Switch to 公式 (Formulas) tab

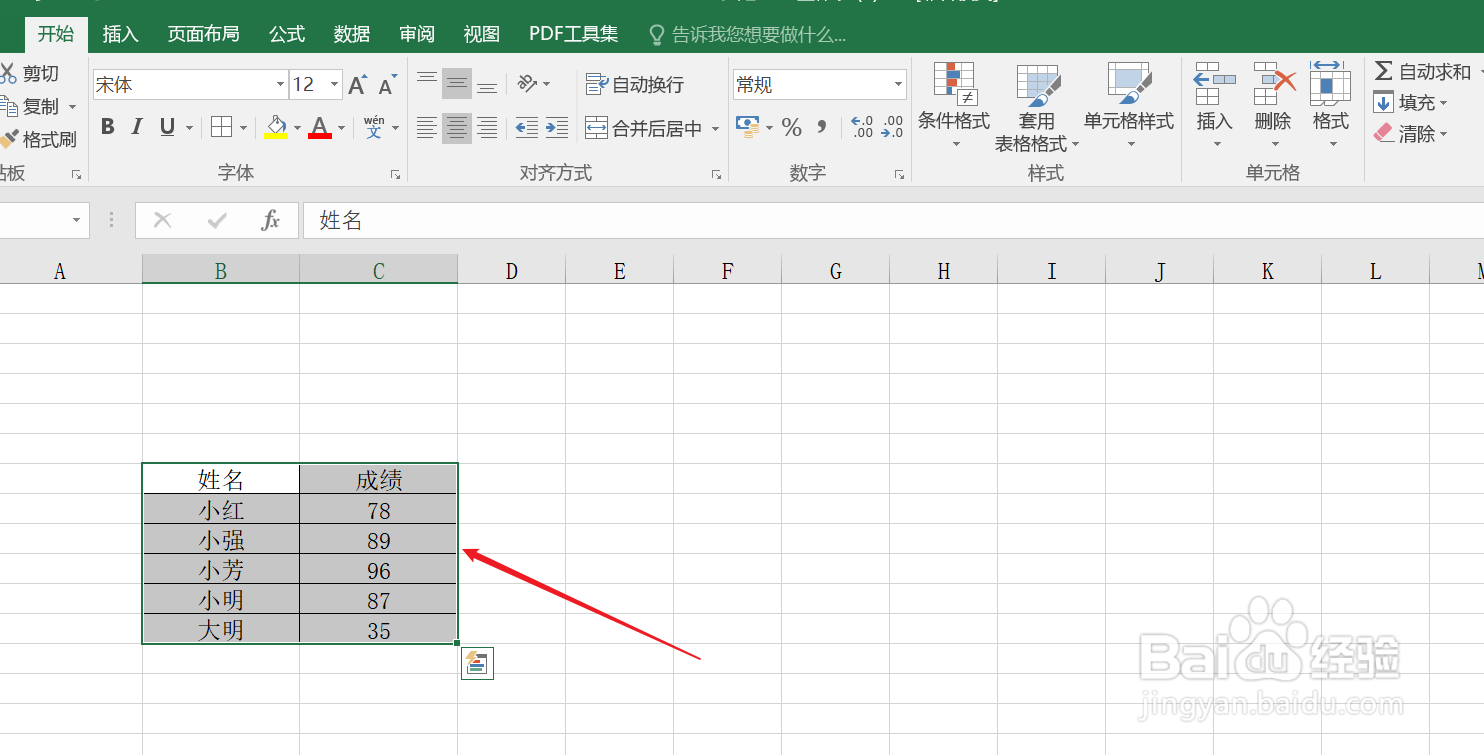click(x=287, y=34)
